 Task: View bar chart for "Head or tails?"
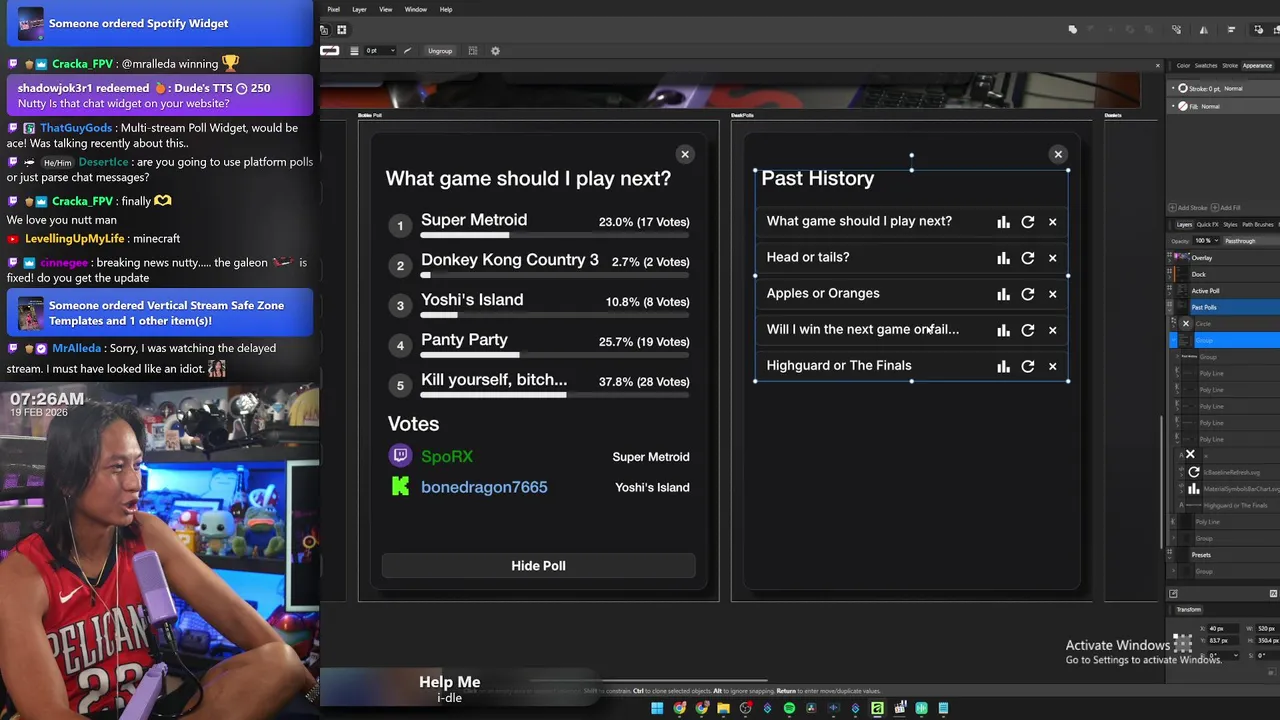pos(1003,258)
